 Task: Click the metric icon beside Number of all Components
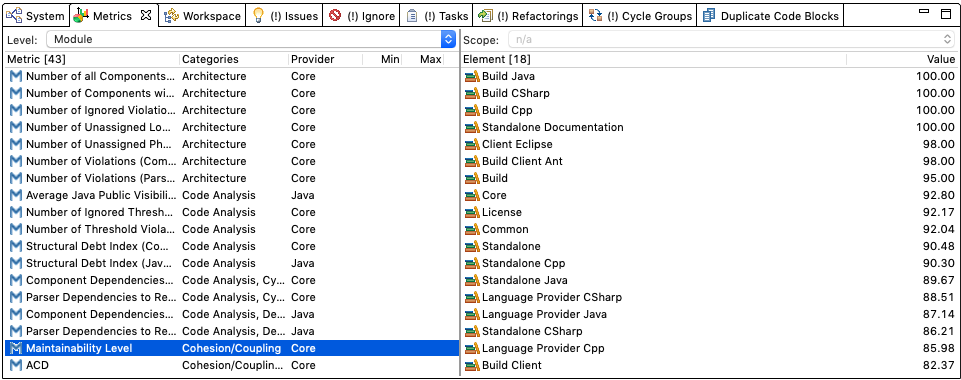tap(16, 77)
